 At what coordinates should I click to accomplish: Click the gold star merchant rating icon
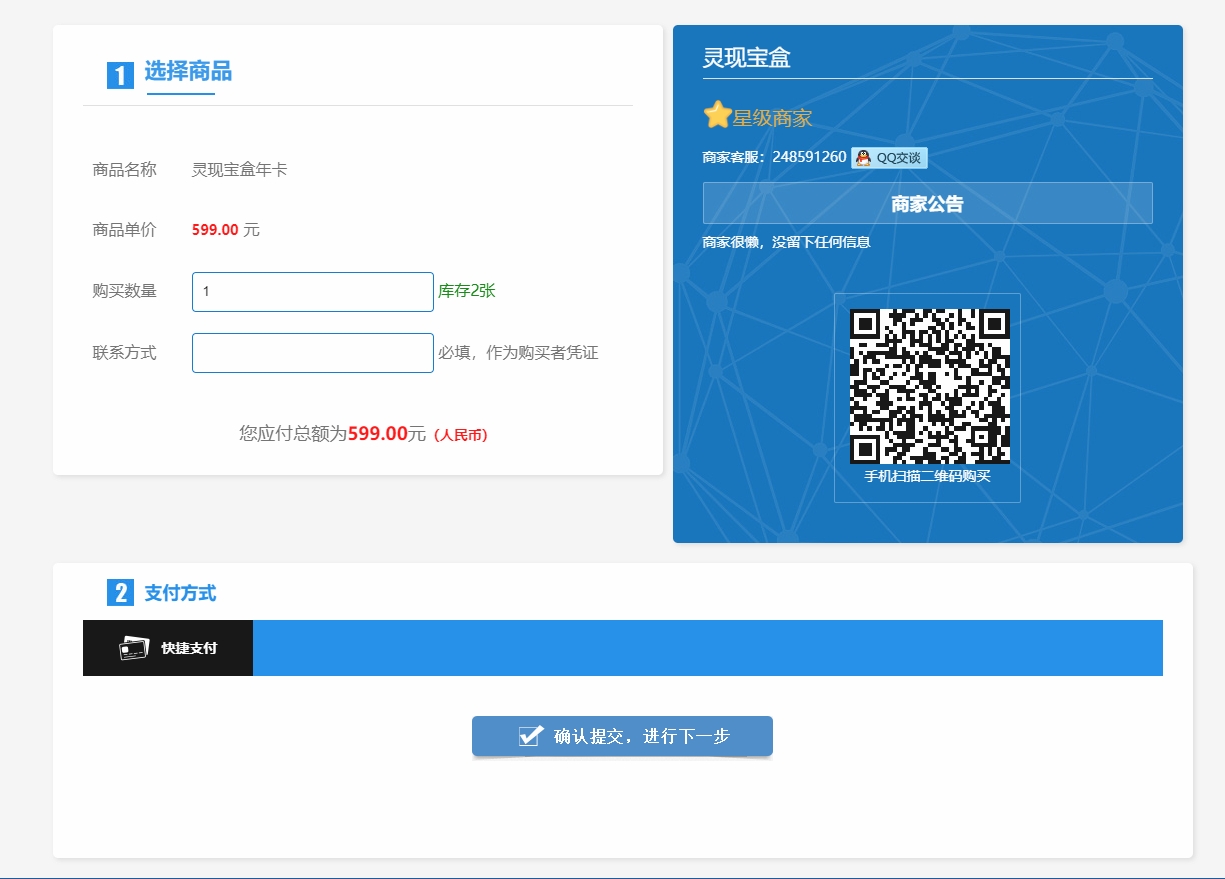tap(717, 115)
